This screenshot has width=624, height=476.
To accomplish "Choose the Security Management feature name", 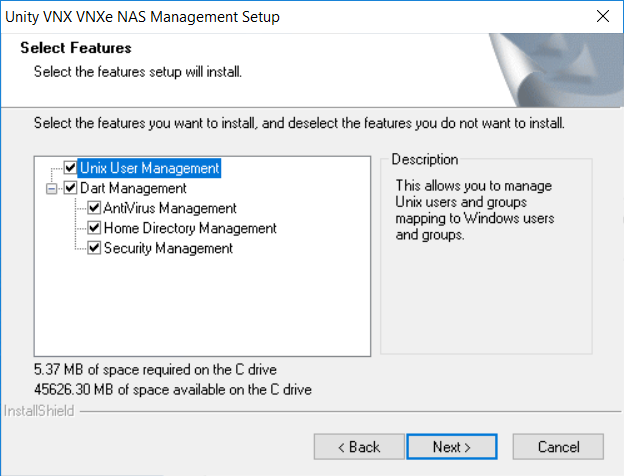I will pos(168,248).
